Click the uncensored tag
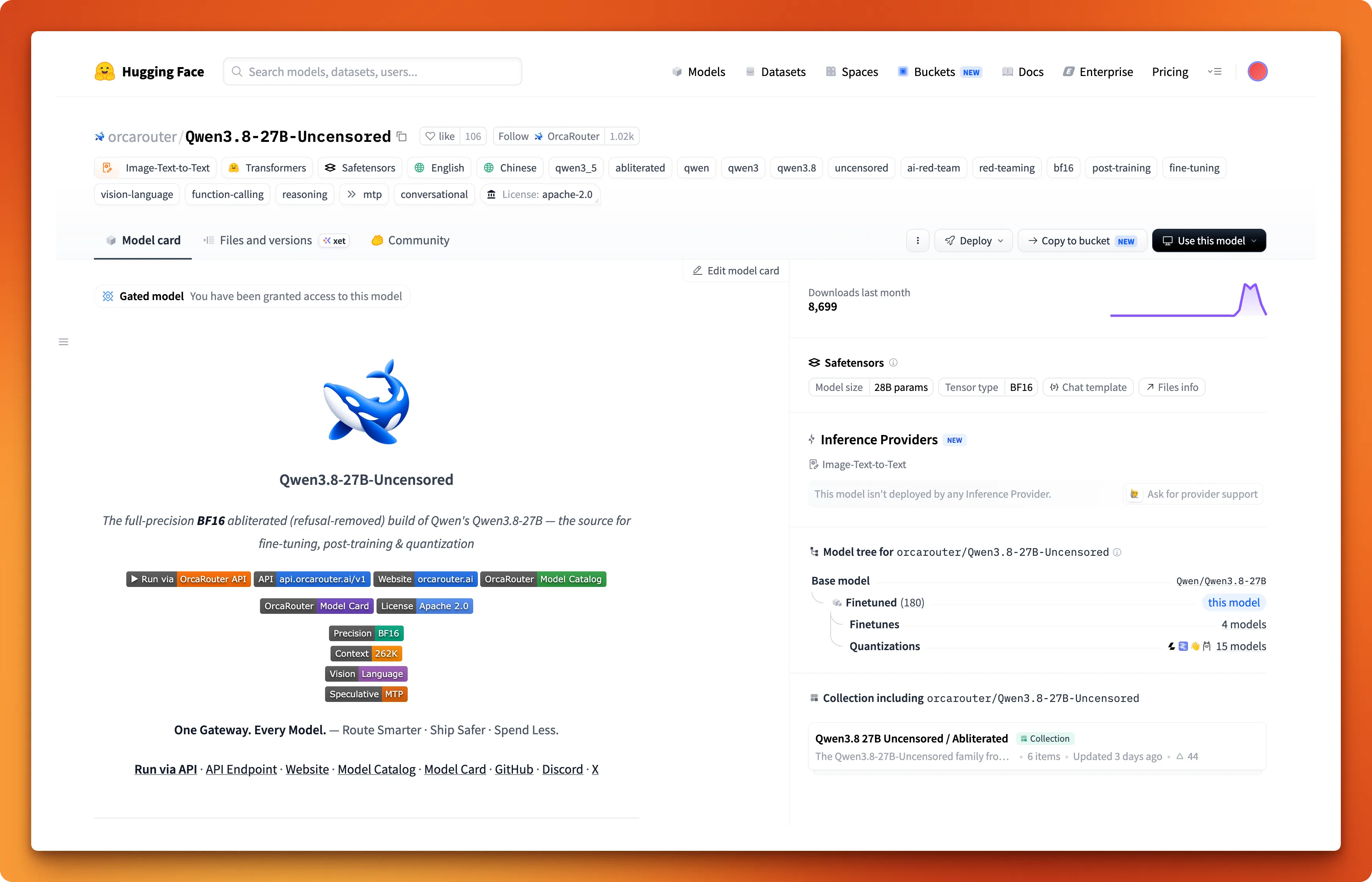This screenshot has height=882, width=1372. coord(861,168)
